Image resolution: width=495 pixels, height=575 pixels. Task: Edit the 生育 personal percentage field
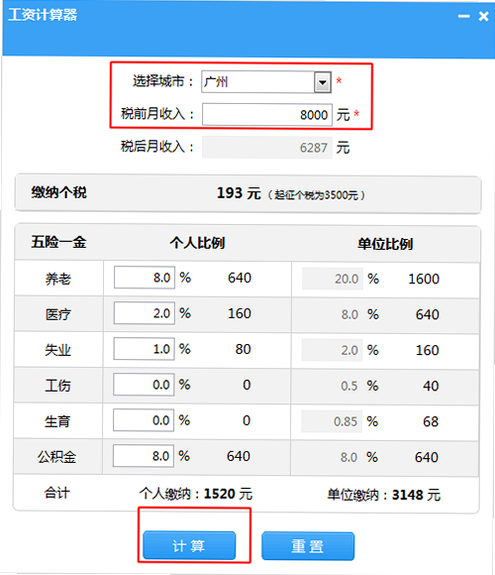[x=143, y=420]
